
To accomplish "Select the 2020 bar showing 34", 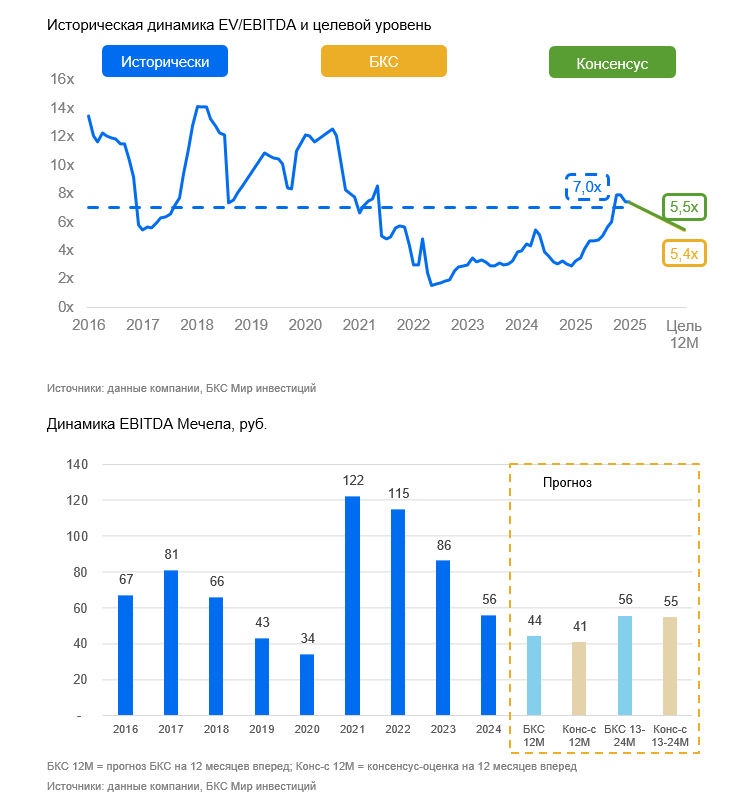I will point(307,685).
